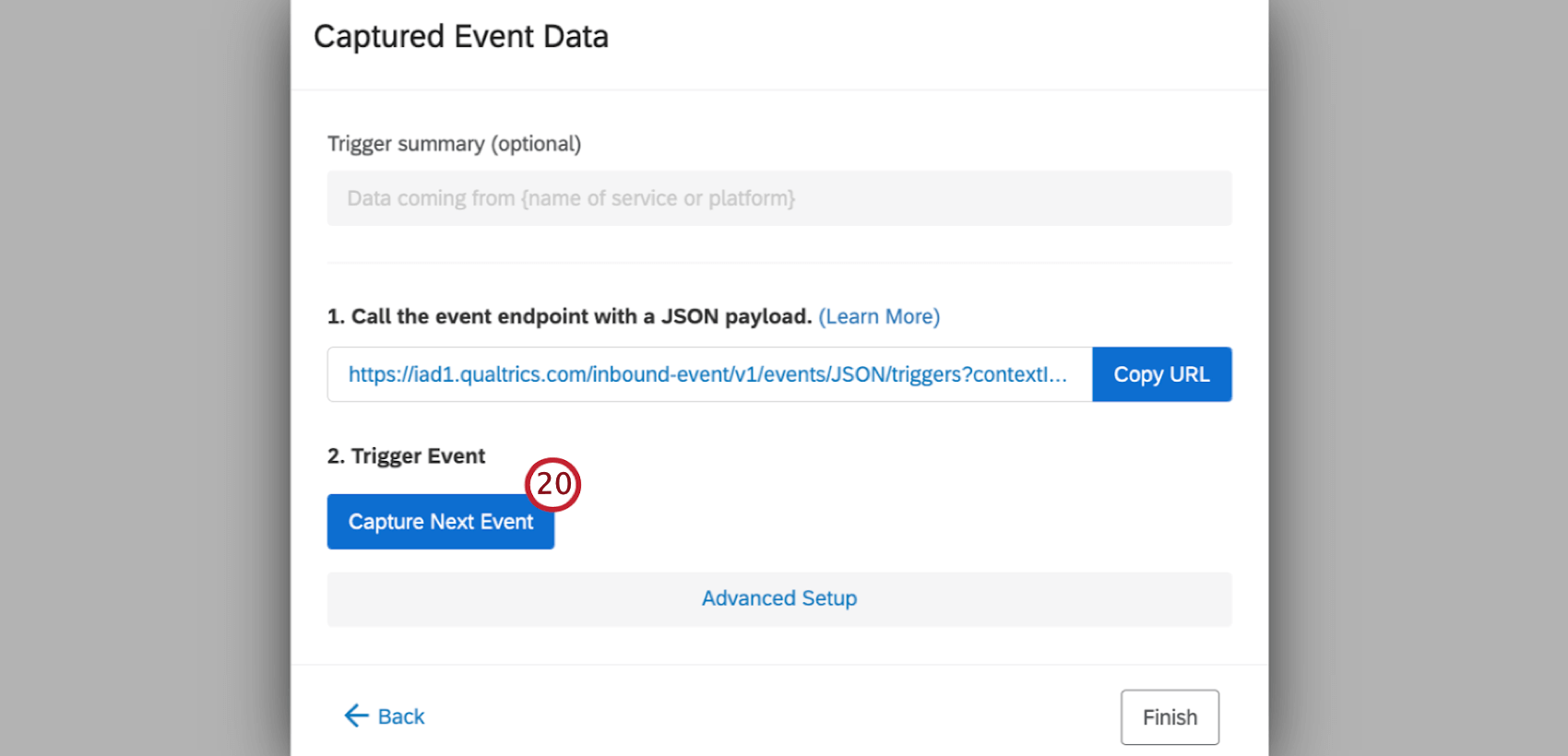The height and width of the screenshot is (756, 1568).
Task: Click the left arrow icon beside Back
Action: click(356, 716)
